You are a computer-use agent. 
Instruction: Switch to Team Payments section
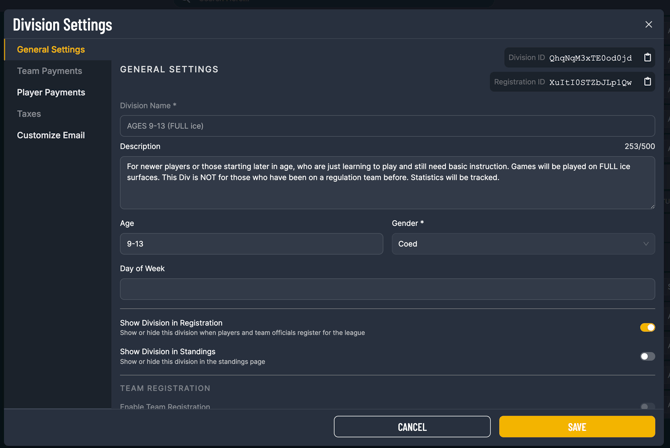(50, 71)
